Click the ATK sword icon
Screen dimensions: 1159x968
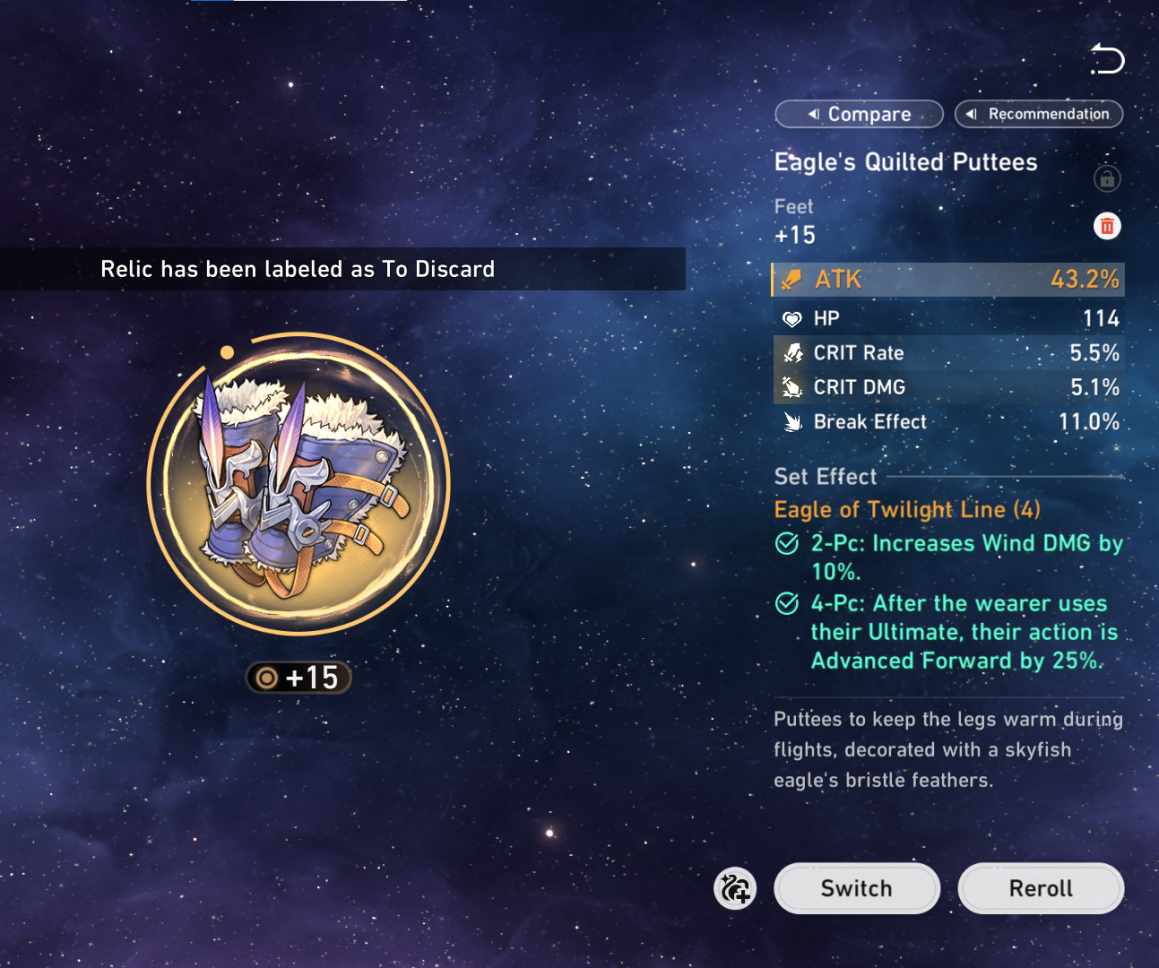(x=792, y=280)
